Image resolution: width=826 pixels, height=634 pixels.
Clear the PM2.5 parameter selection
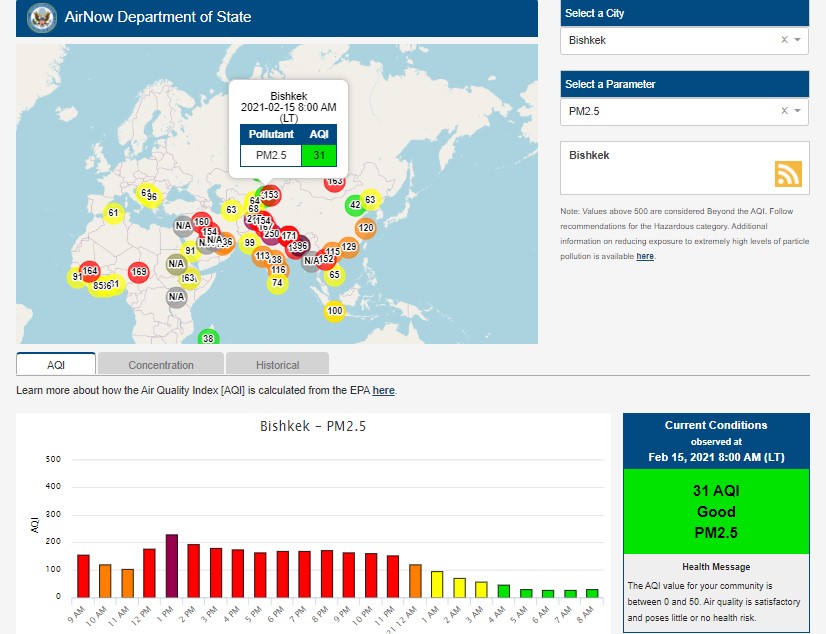point(785,111)
